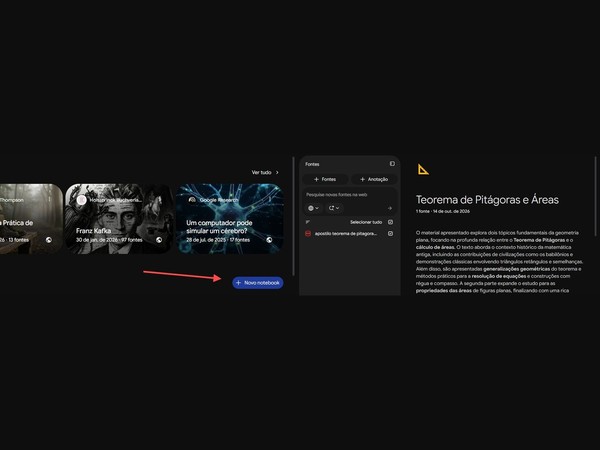Open the source 'apostila teorema de pitagora...'
The width and height of the screenshot is (600, 450).
pyautogui.click(x=346, y=233)
